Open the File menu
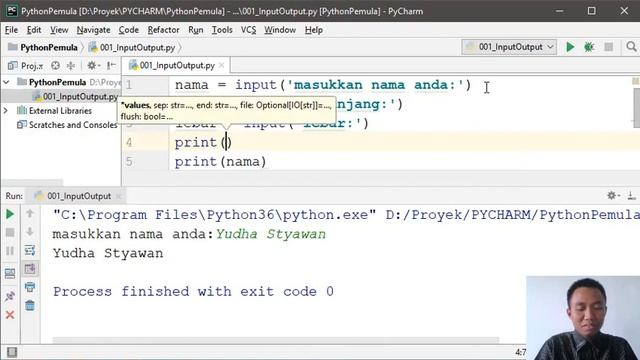 click(11, 30)
